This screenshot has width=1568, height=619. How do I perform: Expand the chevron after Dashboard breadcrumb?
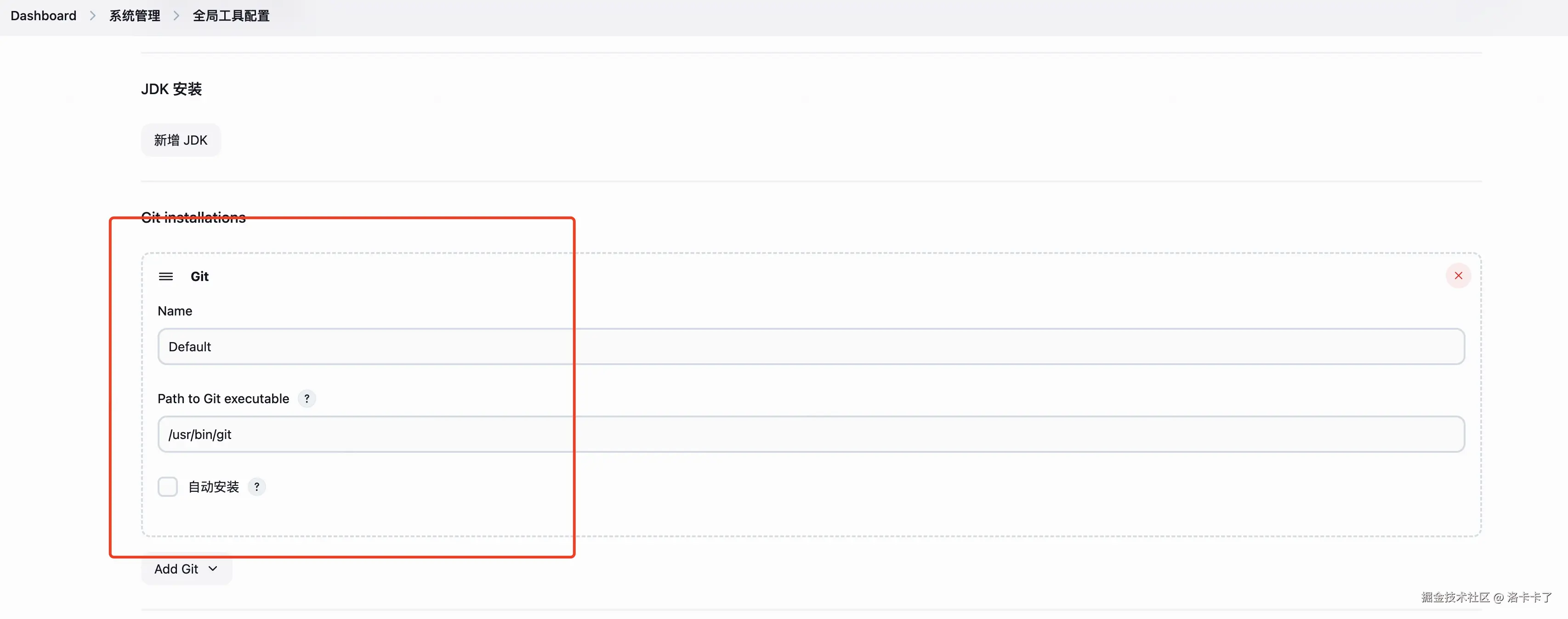click(92, 16)
